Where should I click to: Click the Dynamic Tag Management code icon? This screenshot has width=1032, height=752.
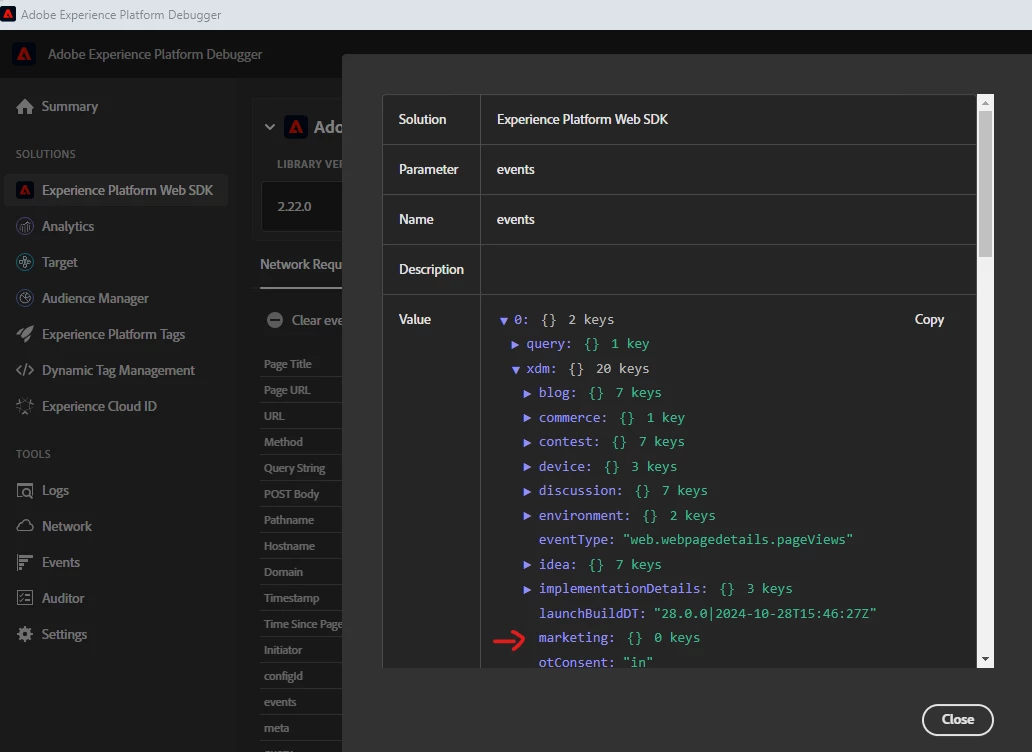[x=25, y=370]
